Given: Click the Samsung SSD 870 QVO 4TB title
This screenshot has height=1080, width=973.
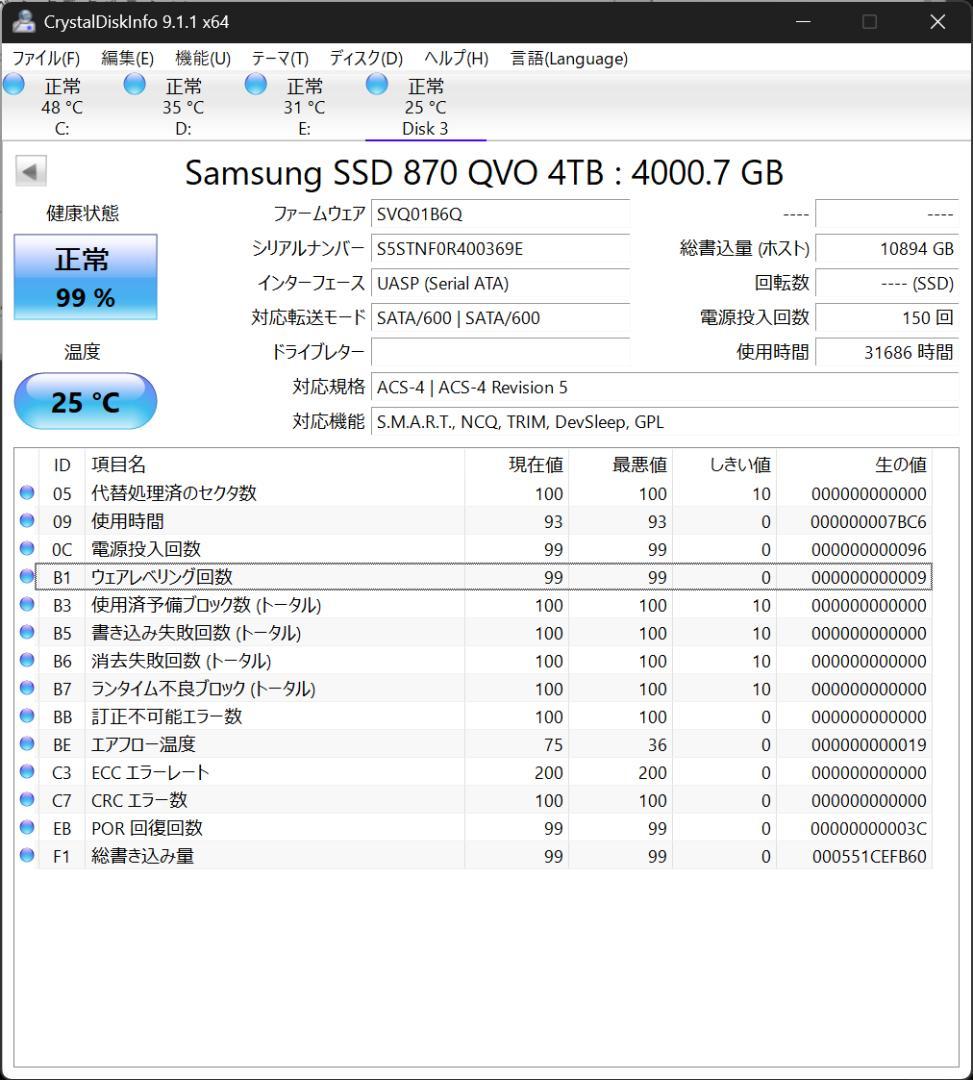Looking at the screenshot, I should [x=484, y=172].
